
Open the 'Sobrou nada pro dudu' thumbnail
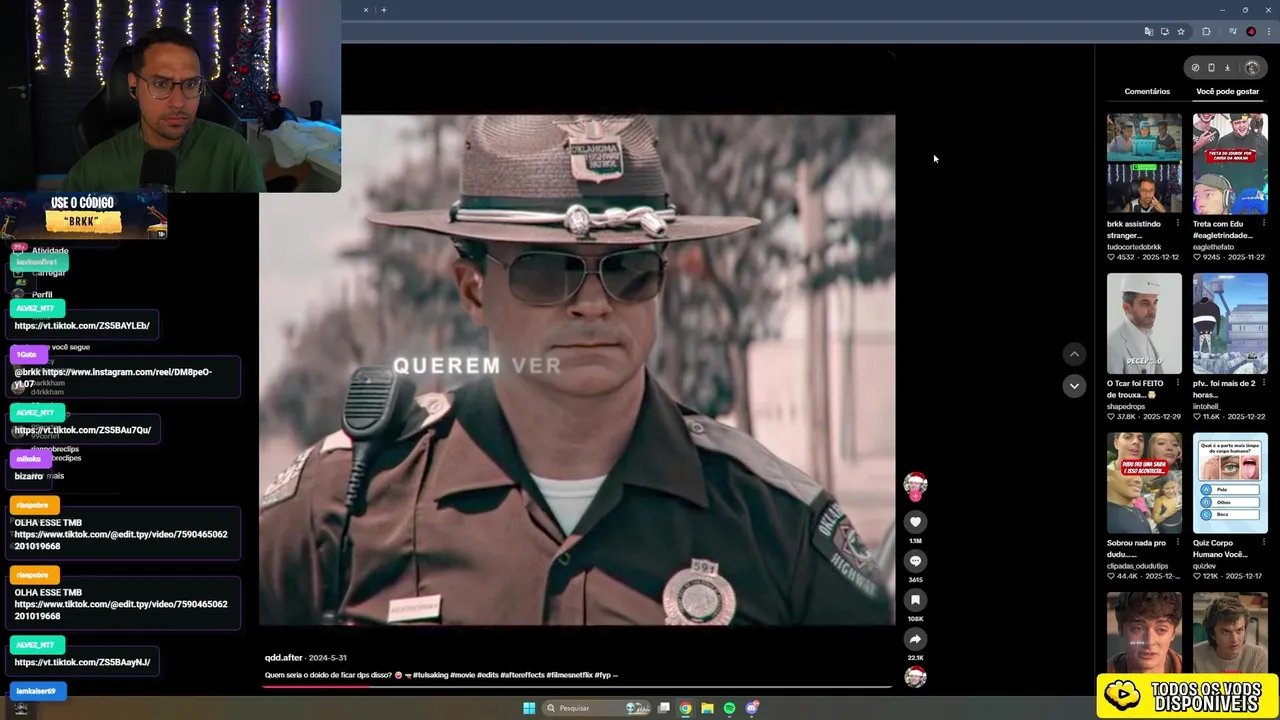(x=1144, y=483)
